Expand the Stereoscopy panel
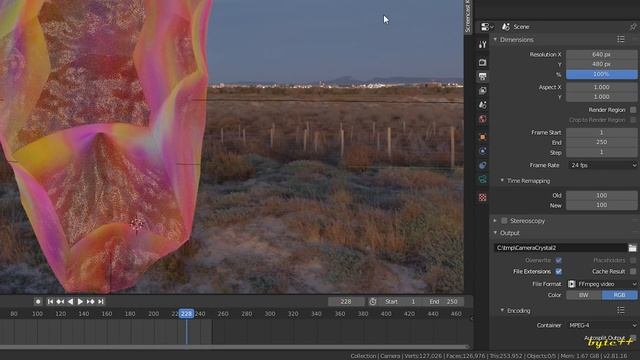 click(x=496, y=221)
